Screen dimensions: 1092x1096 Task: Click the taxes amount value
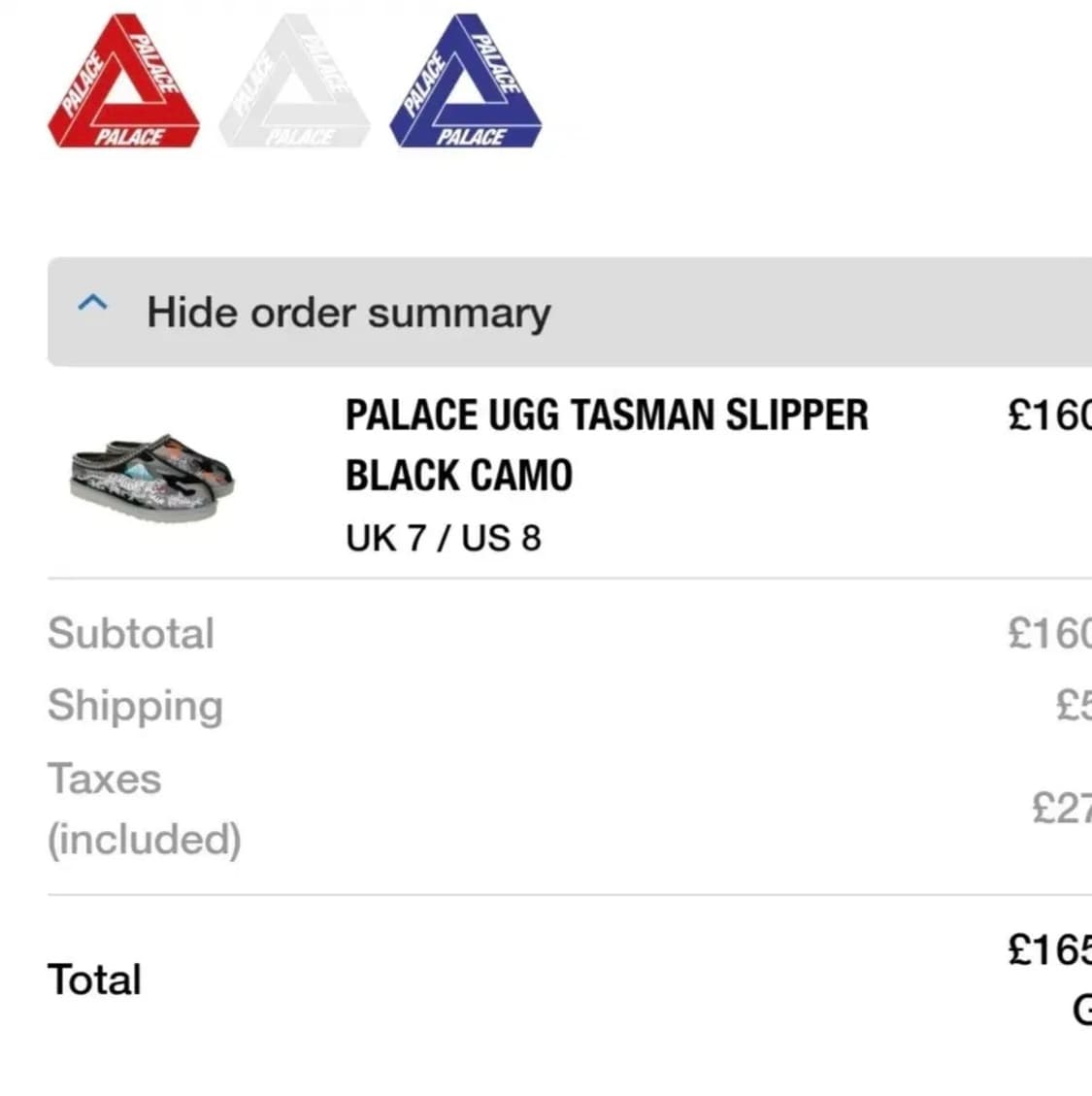click(1061, 807)
